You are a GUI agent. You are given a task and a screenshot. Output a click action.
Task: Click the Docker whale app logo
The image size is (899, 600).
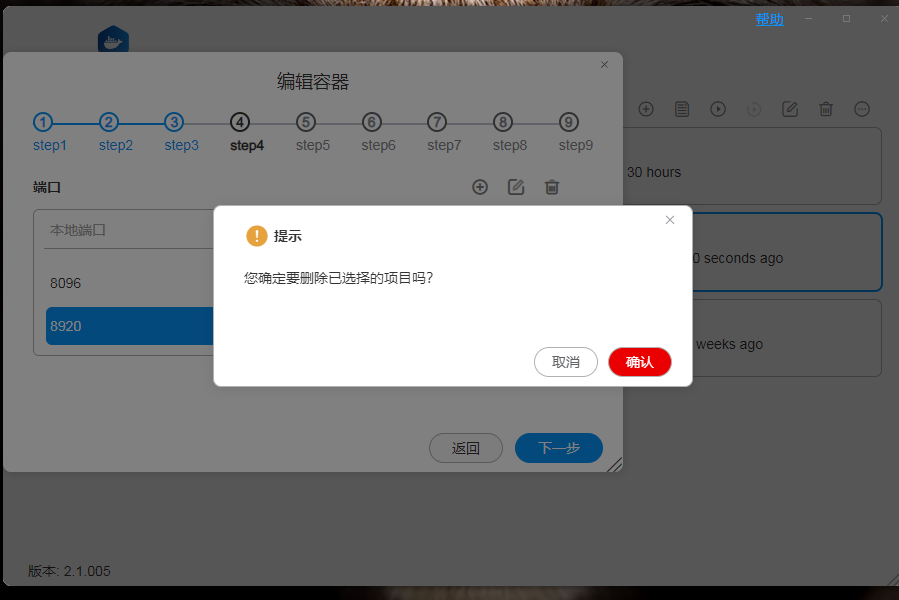point(113,39)
